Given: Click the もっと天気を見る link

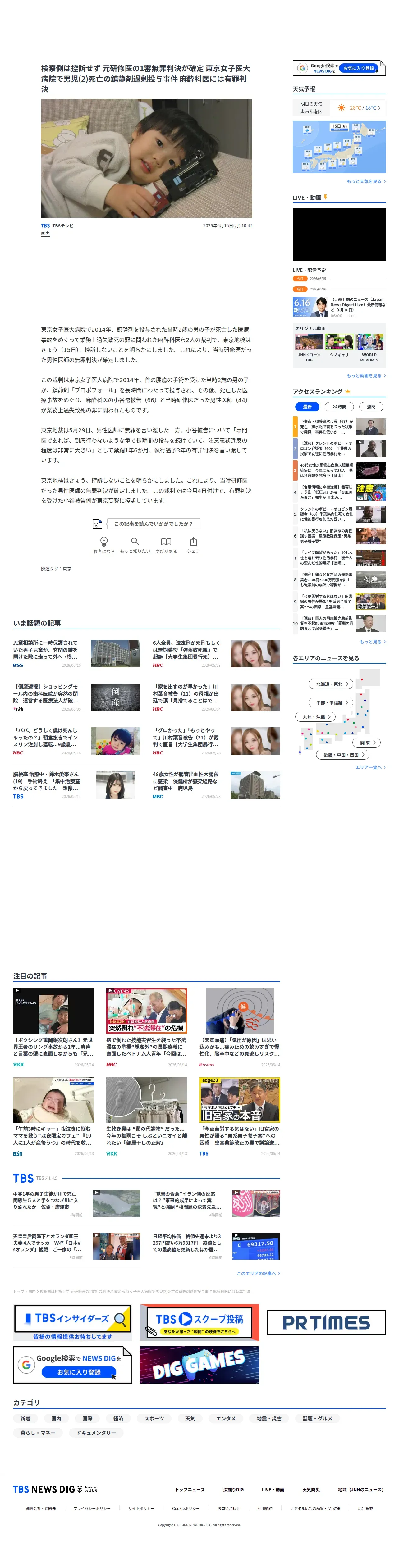Looking at the screenshot, I should pyautogui.click(x=366, y=181).
